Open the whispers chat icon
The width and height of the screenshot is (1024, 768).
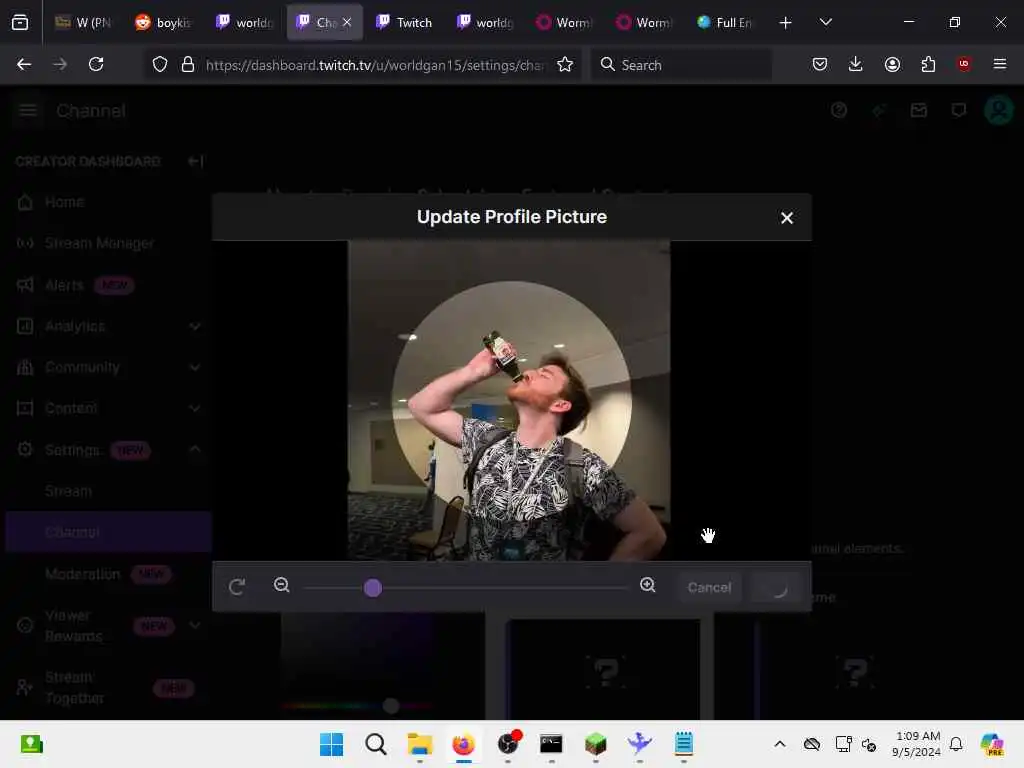958,110
